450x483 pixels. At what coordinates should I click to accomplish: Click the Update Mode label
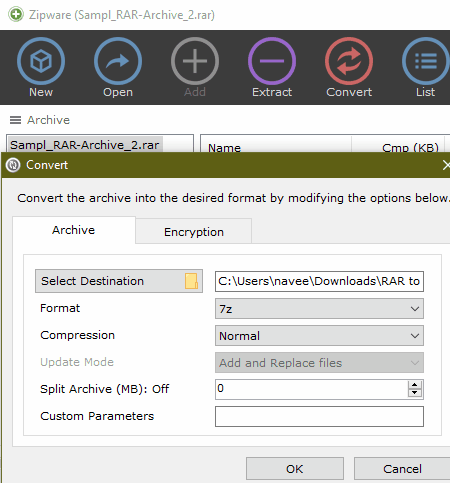[x=77, y=362]
